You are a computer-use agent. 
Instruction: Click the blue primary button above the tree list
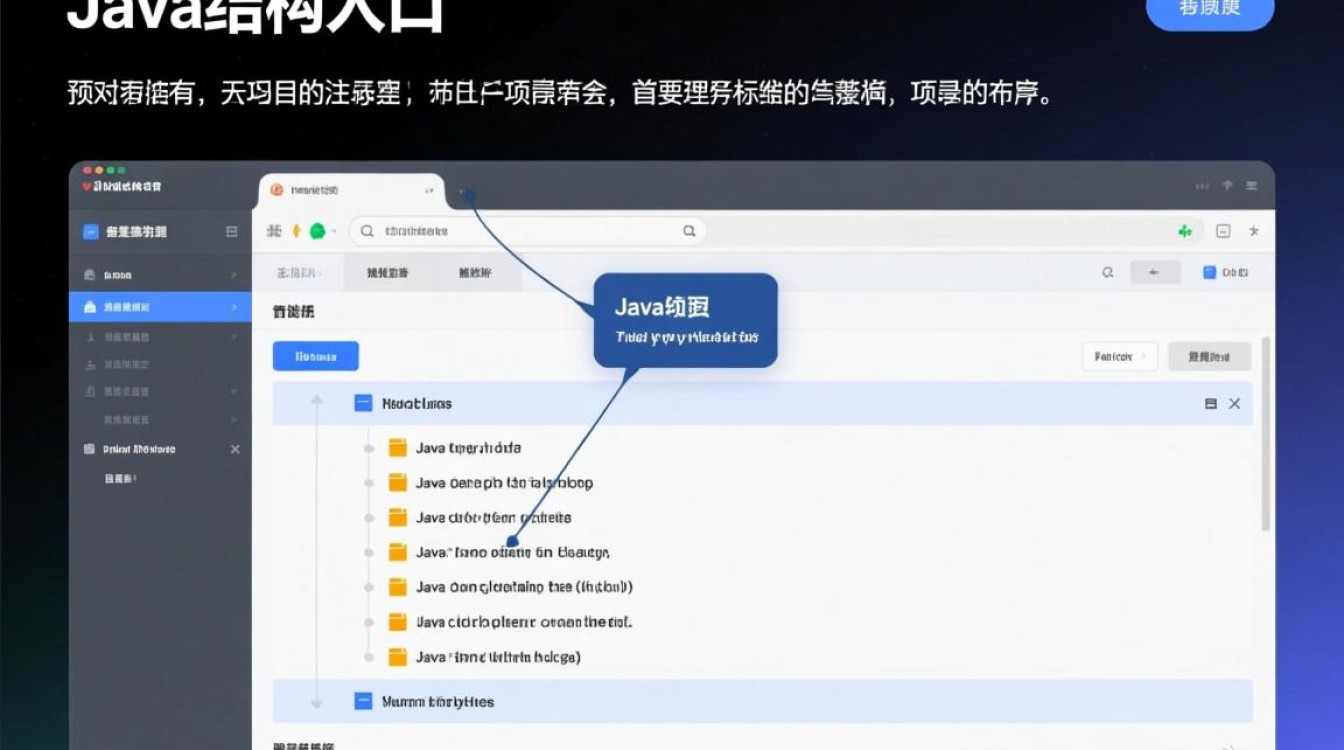coord(317,356)
